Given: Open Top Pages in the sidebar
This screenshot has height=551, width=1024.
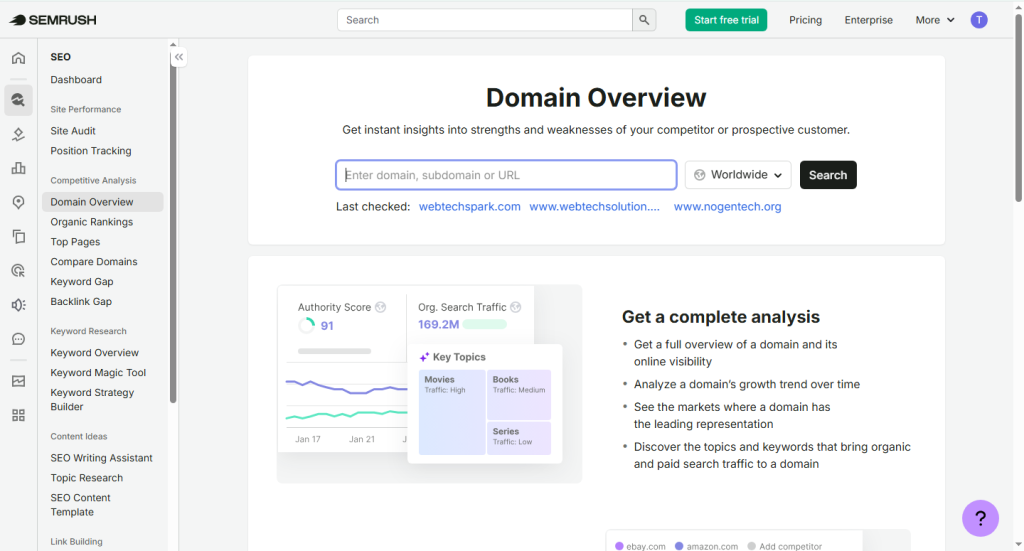Looking at the screenshot, I should tap(75, 242).
